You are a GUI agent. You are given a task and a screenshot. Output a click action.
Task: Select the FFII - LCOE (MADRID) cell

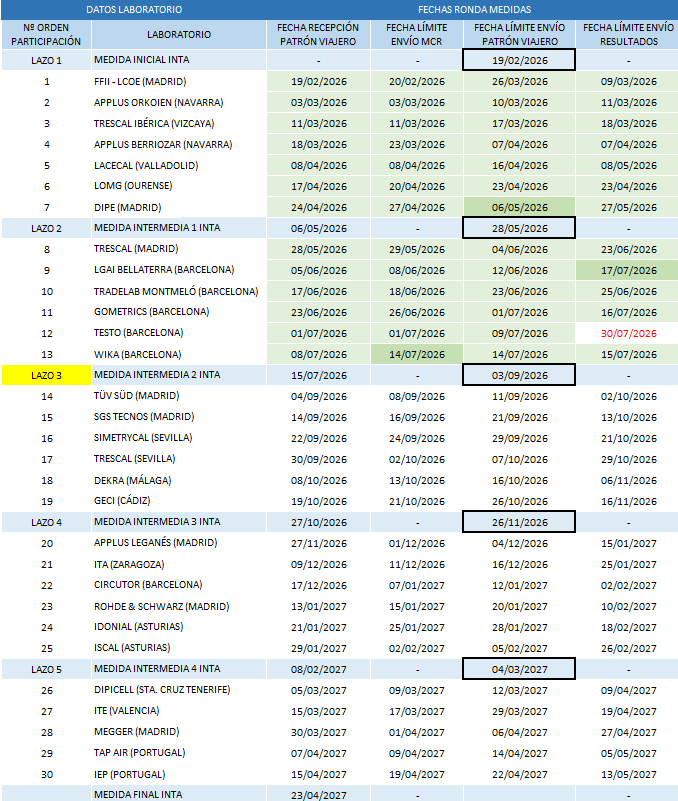coord(179,81)
